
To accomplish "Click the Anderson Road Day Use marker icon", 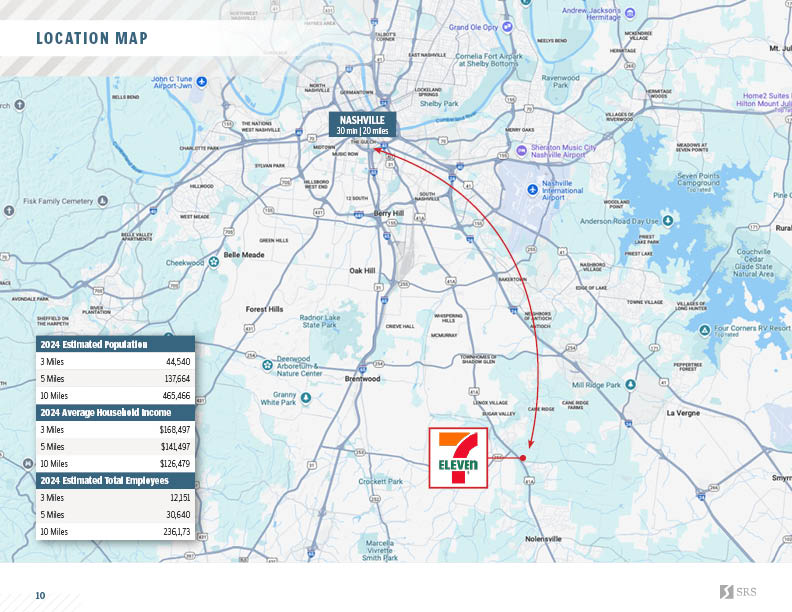I will [668, 221].
